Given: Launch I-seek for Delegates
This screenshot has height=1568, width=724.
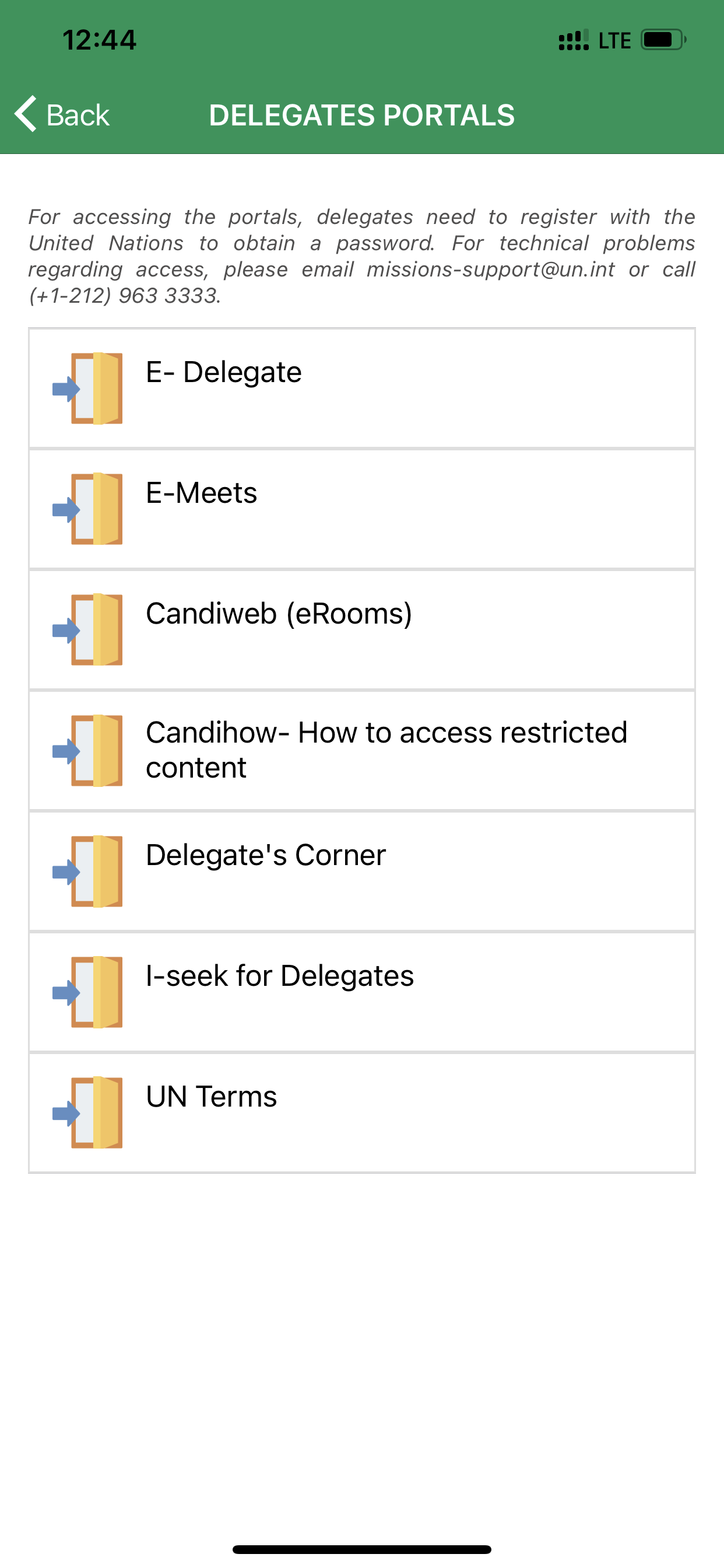Looking at the screenshot, I should [280, 976].
